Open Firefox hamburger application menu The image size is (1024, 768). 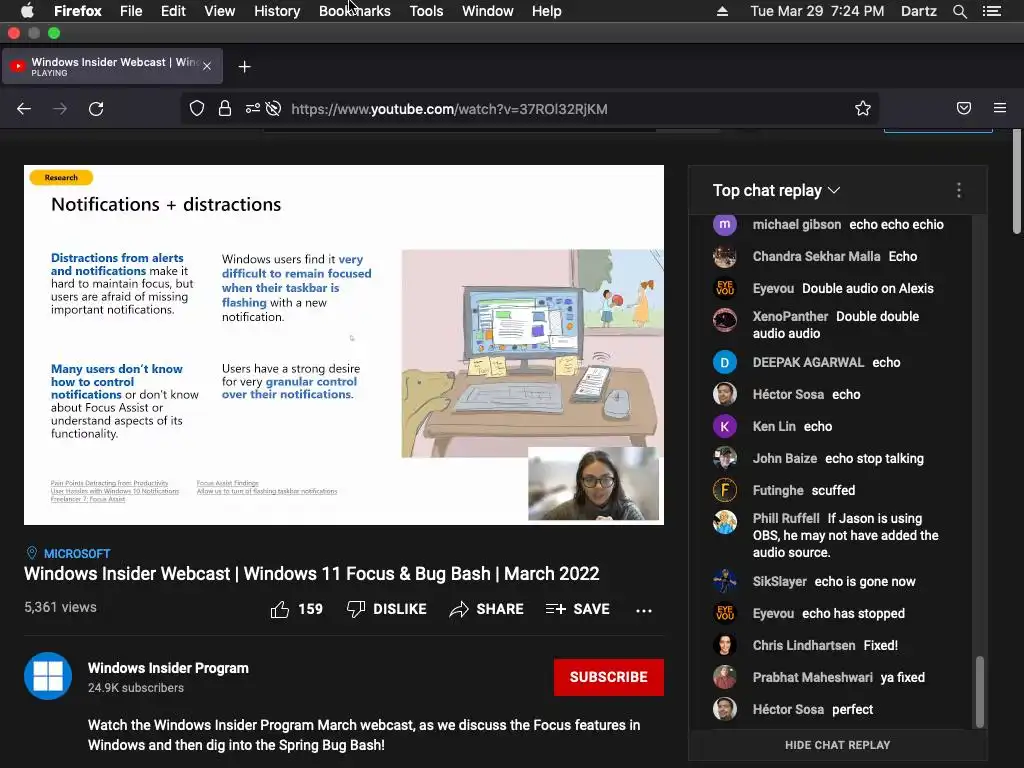(x=1000, y=108)
